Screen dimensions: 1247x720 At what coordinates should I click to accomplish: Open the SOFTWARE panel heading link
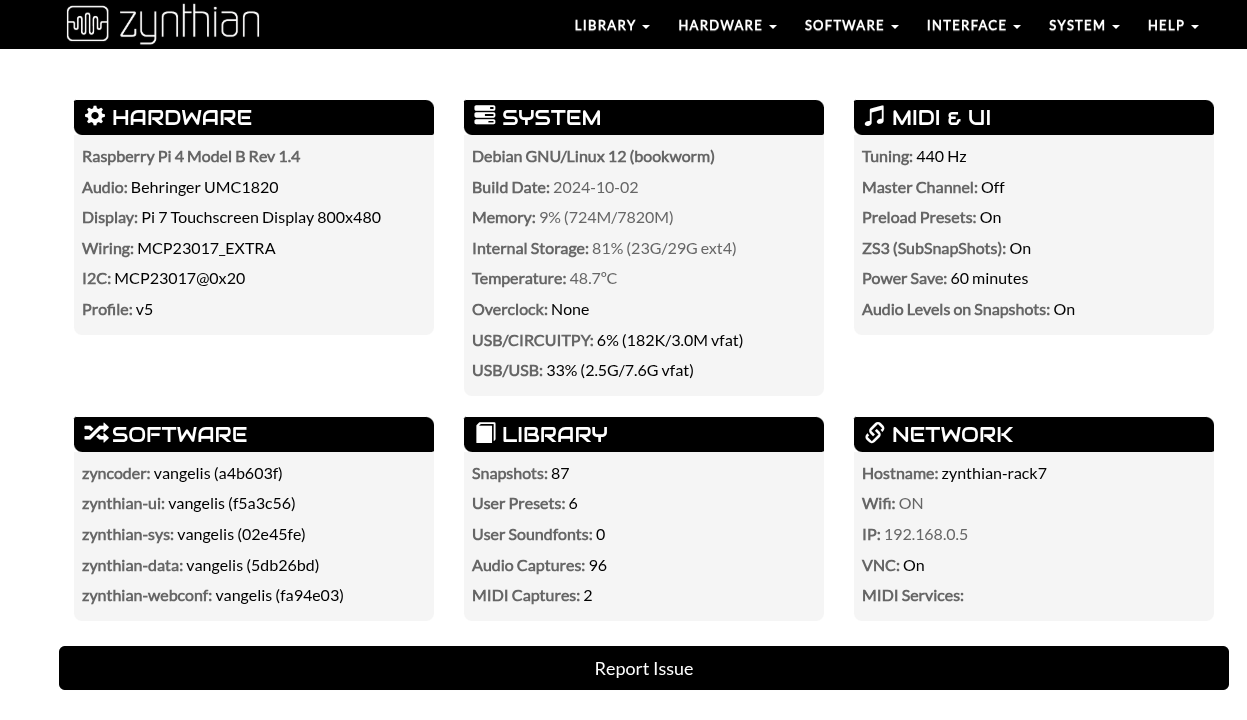pos(180,434)
